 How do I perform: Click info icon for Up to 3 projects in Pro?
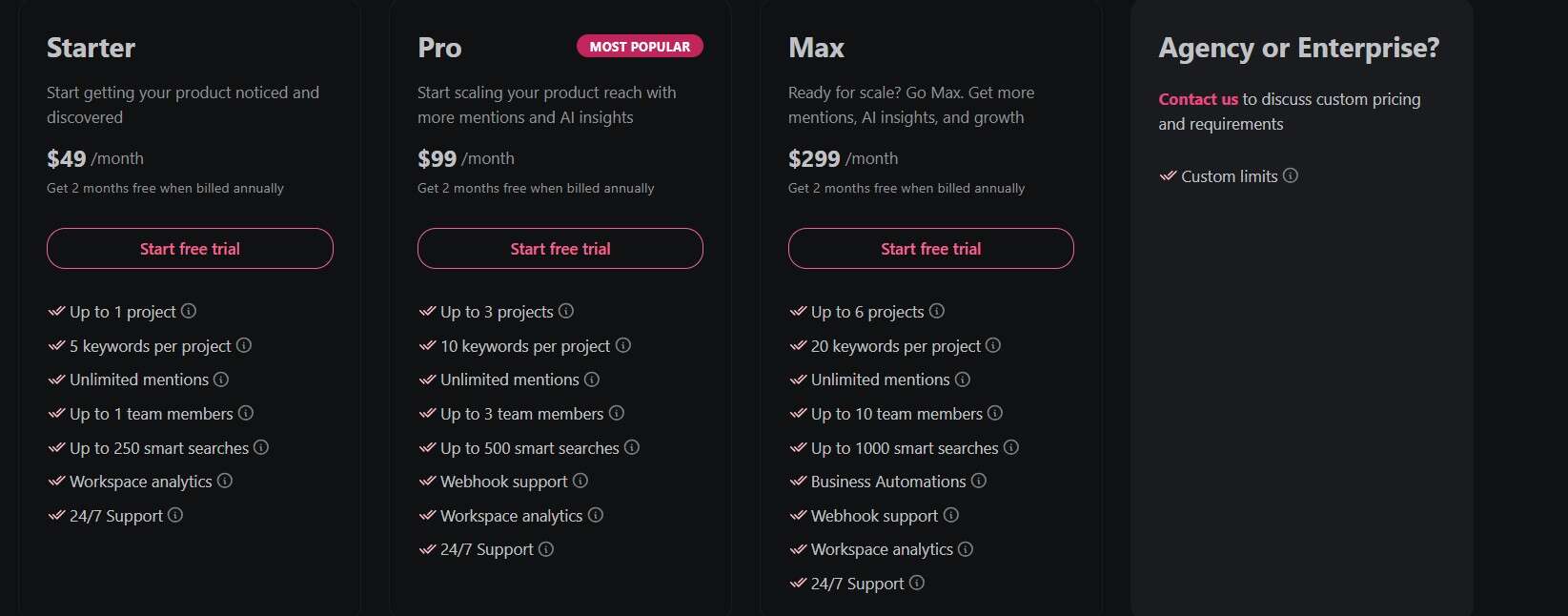(566, 312)
